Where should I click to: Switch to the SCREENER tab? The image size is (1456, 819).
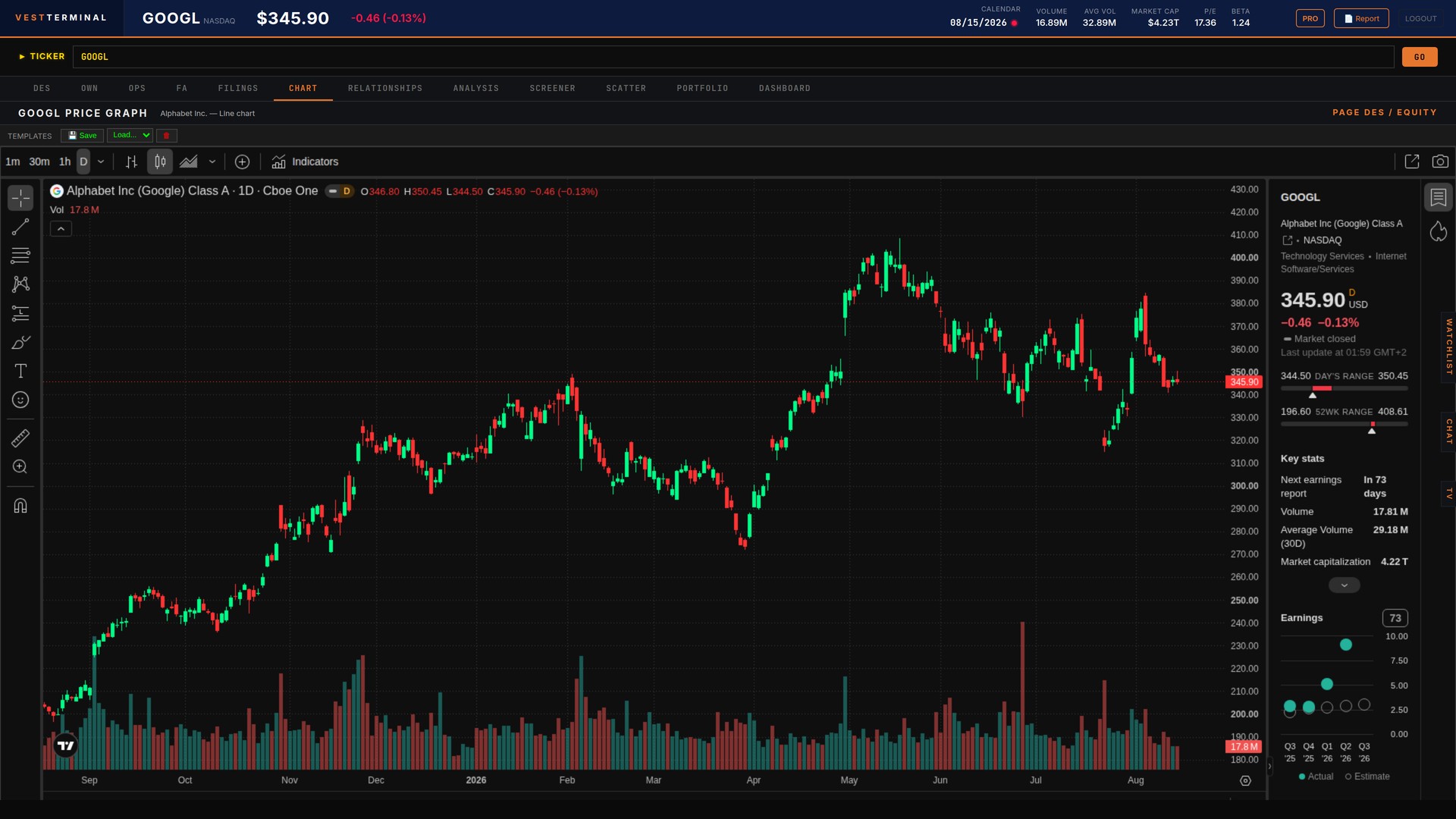[x=552, y=89]
